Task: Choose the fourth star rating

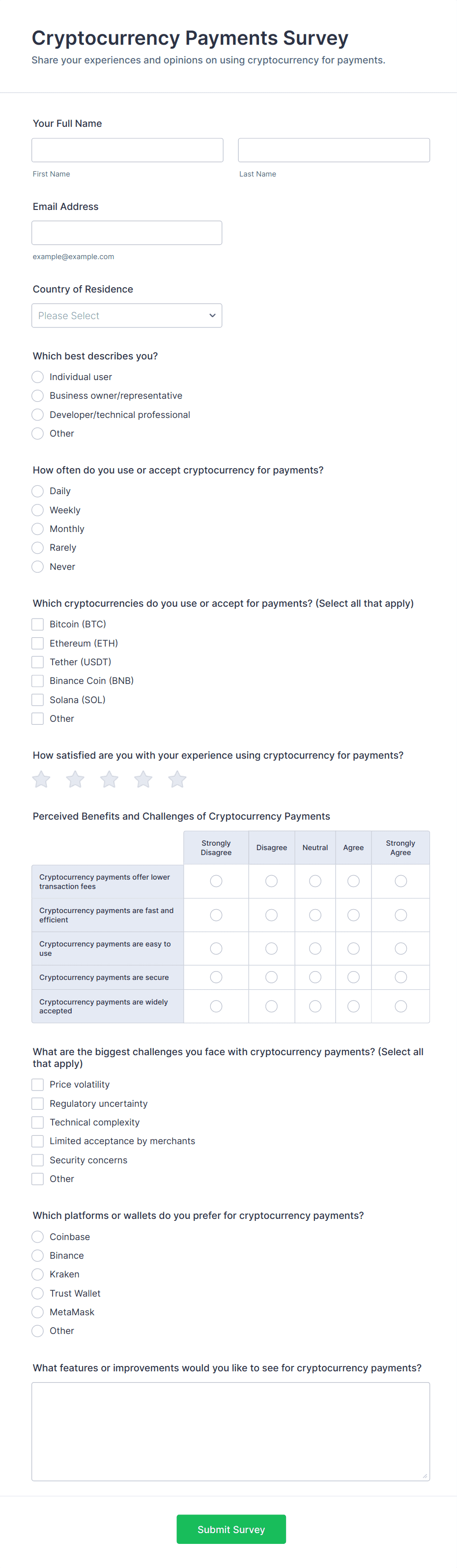Action: click(143, 779)
